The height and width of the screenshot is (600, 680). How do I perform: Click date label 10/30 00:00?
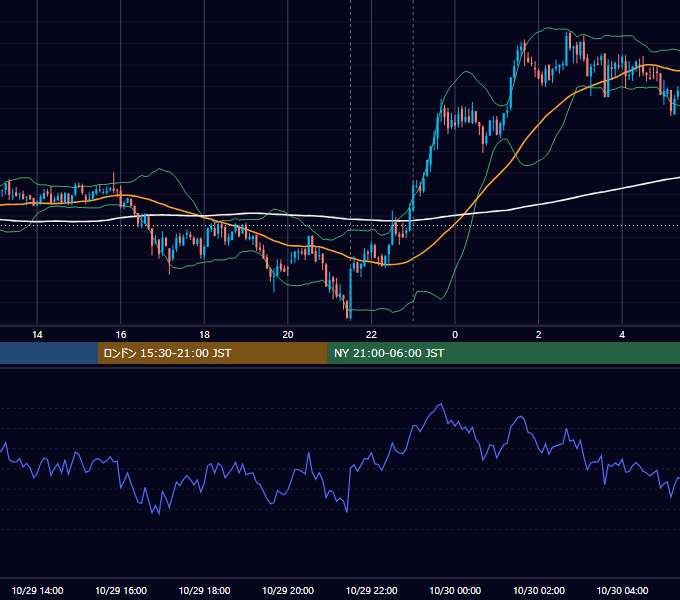(x=455, y=590)
